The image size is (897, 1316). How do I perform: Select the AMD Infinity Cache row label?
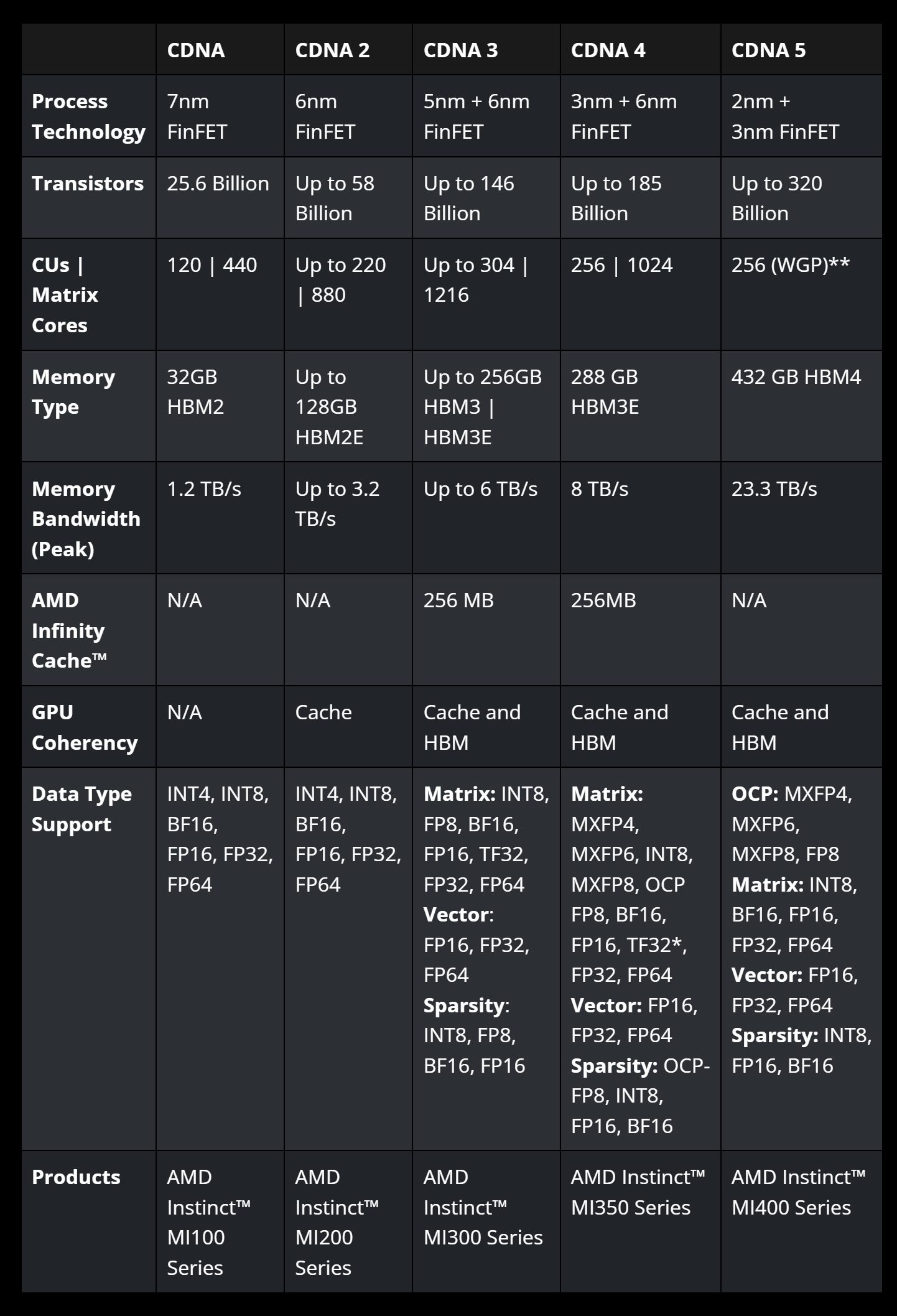(x=69, y=630)
